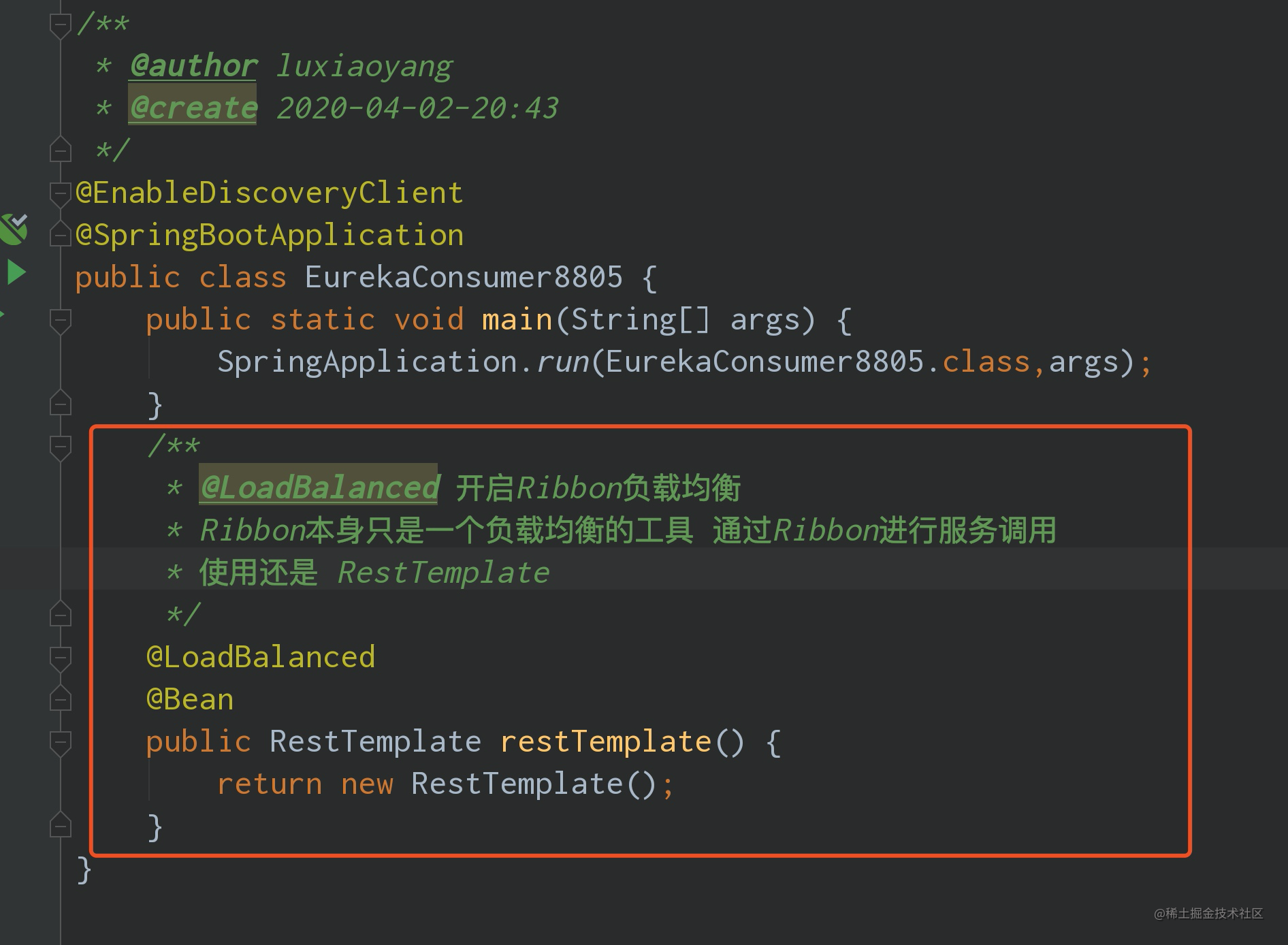Click fold marker at Ribbon Javadoc end
Viewport: 1288px width, 945px height.
61,615
